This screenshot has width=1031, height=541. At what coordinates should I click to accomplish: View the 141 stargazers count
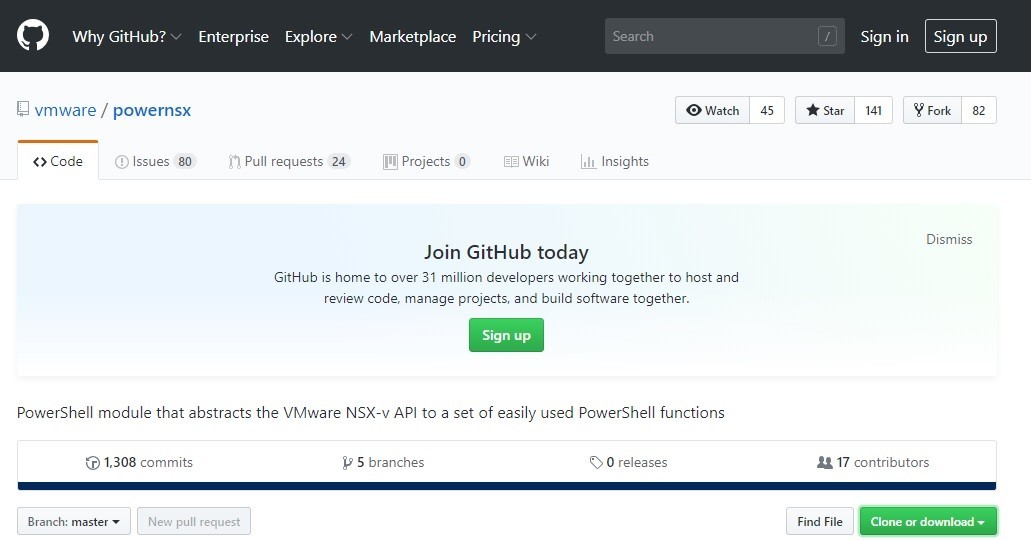click(x=873, y=110)
